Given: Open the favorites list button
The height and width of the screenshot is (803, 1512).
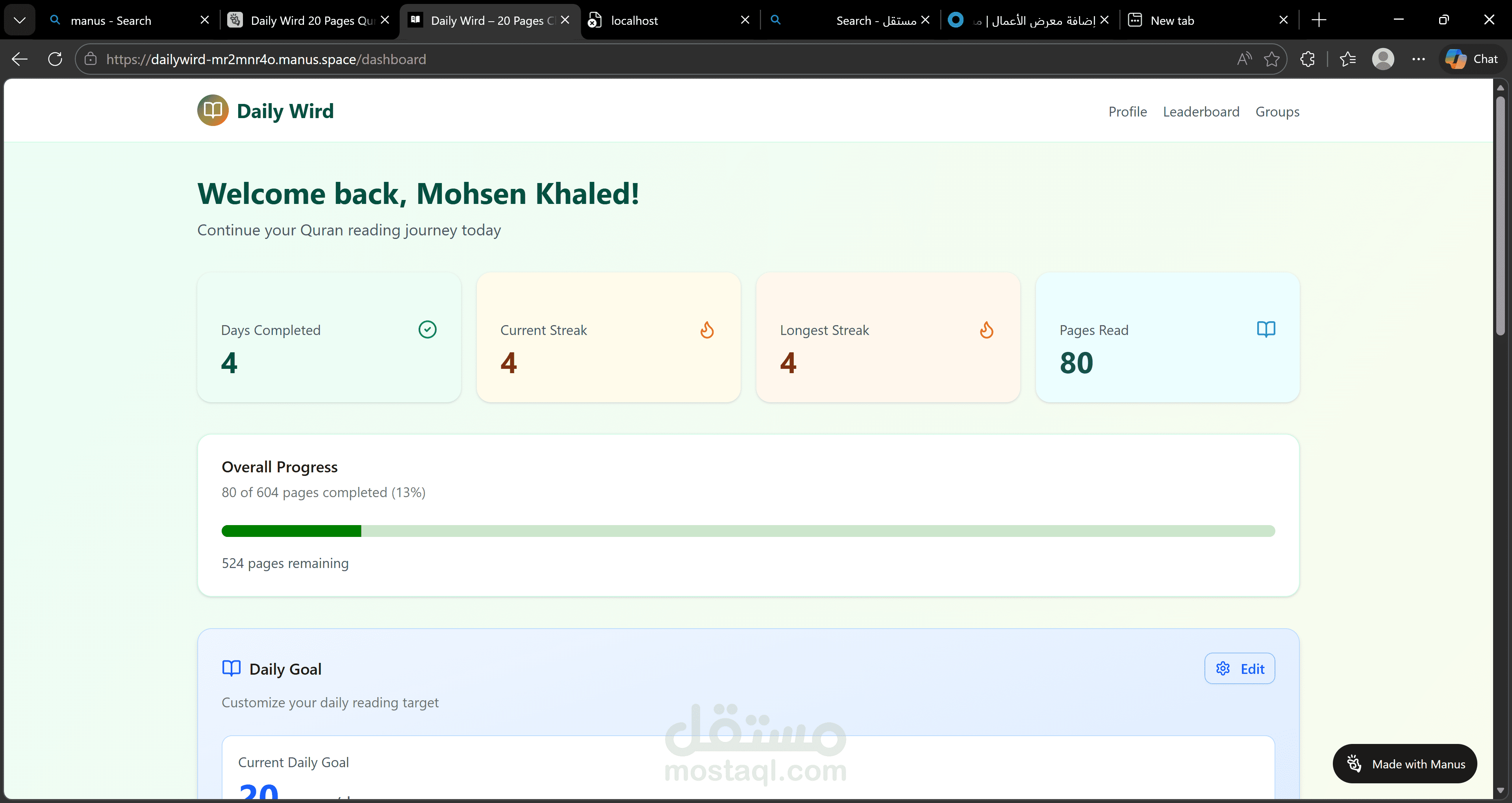Looking at the screenshot, I should (x=1348, y=59).
